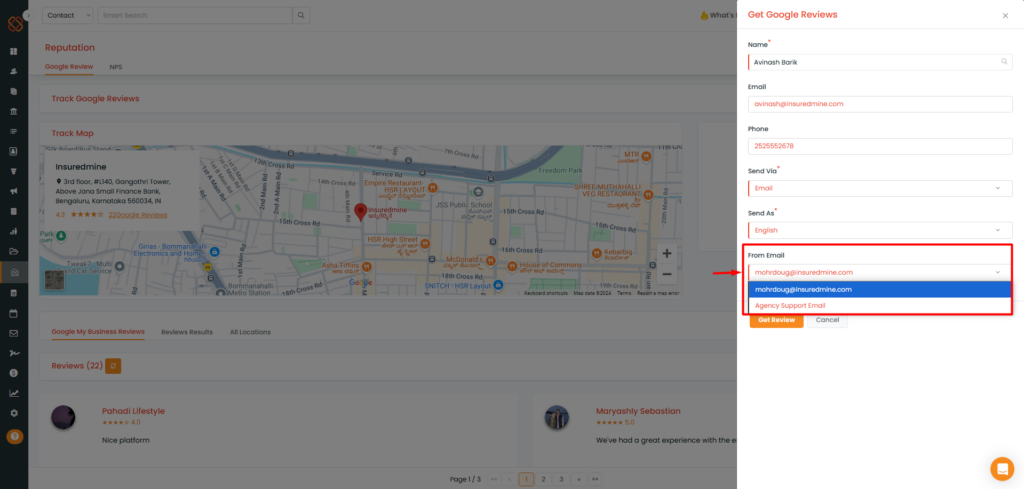Go to reviews page 3
This screenshot has height=489, width=1024.
[560, 479]
